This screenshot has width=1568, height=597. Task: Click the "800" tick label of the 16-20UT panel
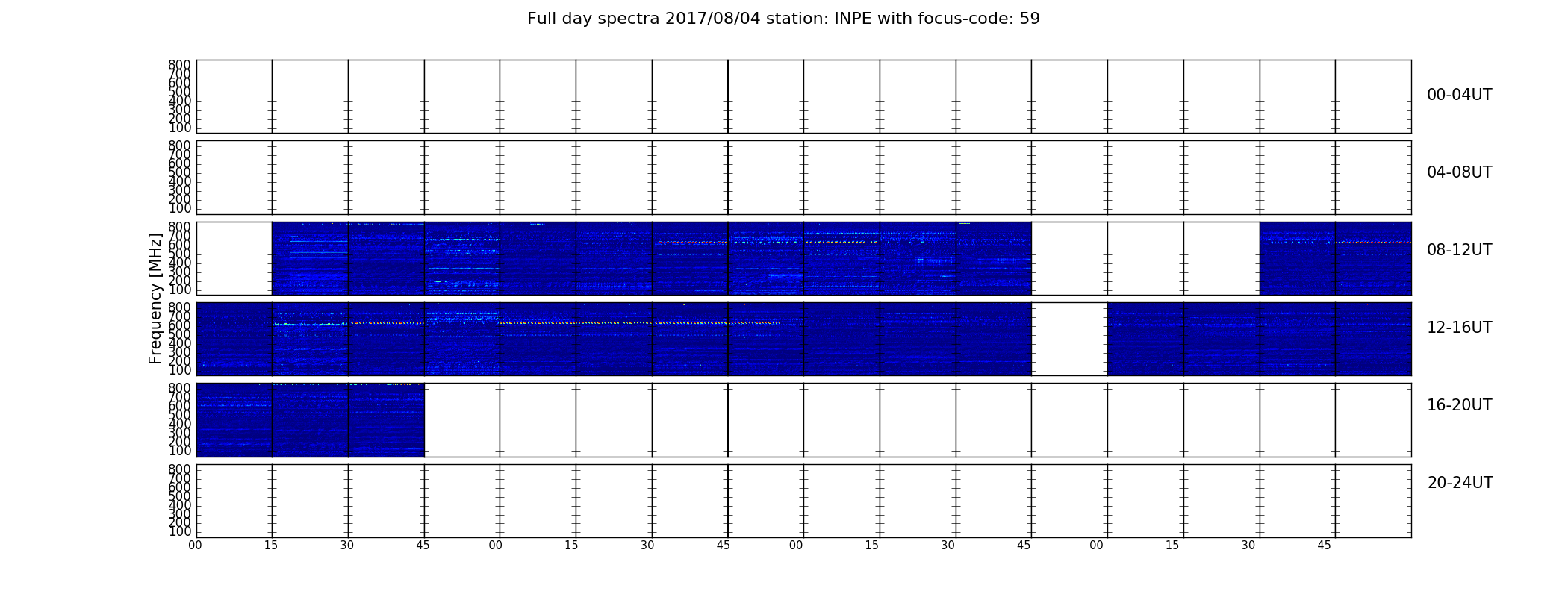(180, 389)
